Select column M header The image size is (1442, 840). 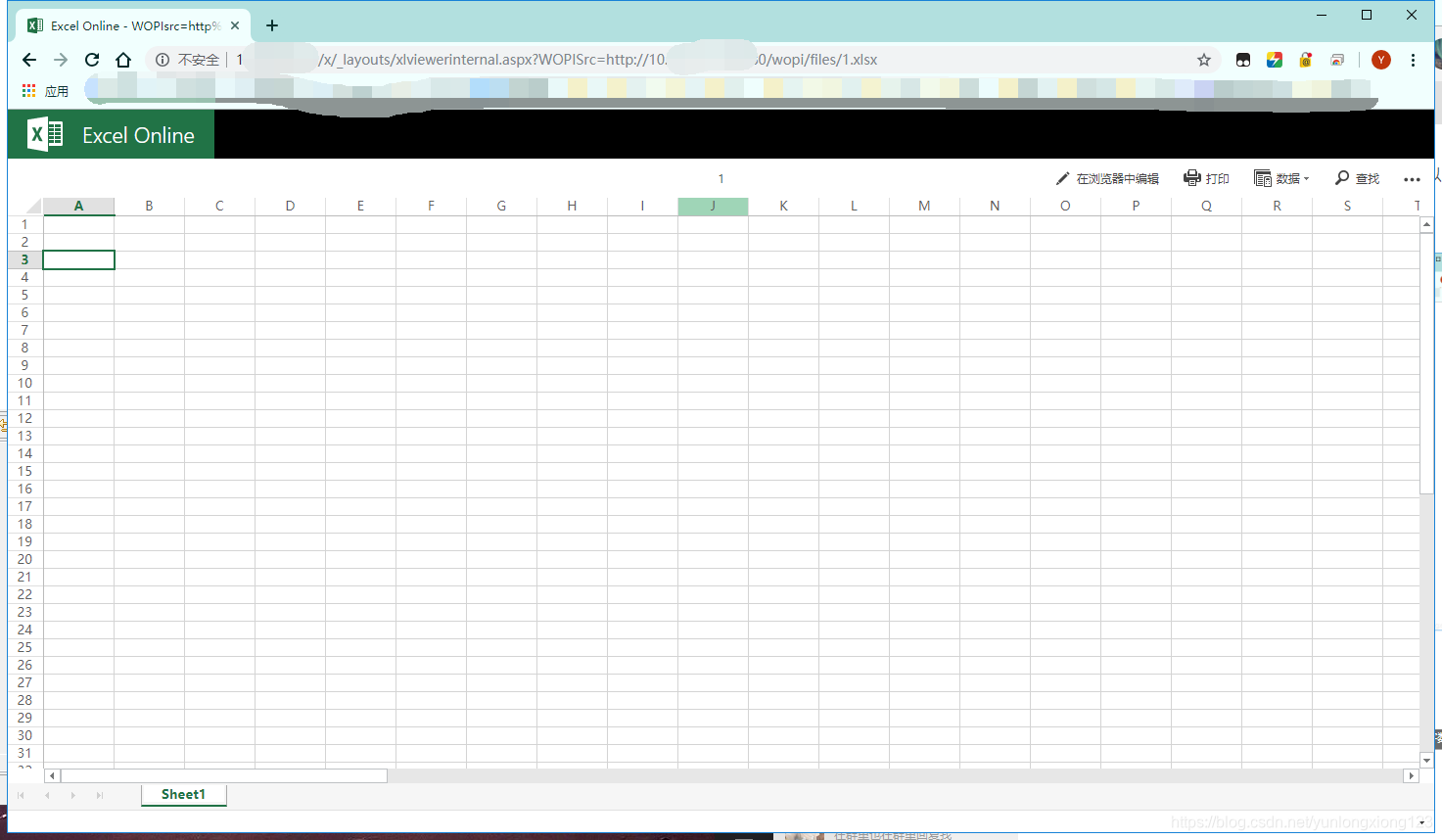pos(924,206)
